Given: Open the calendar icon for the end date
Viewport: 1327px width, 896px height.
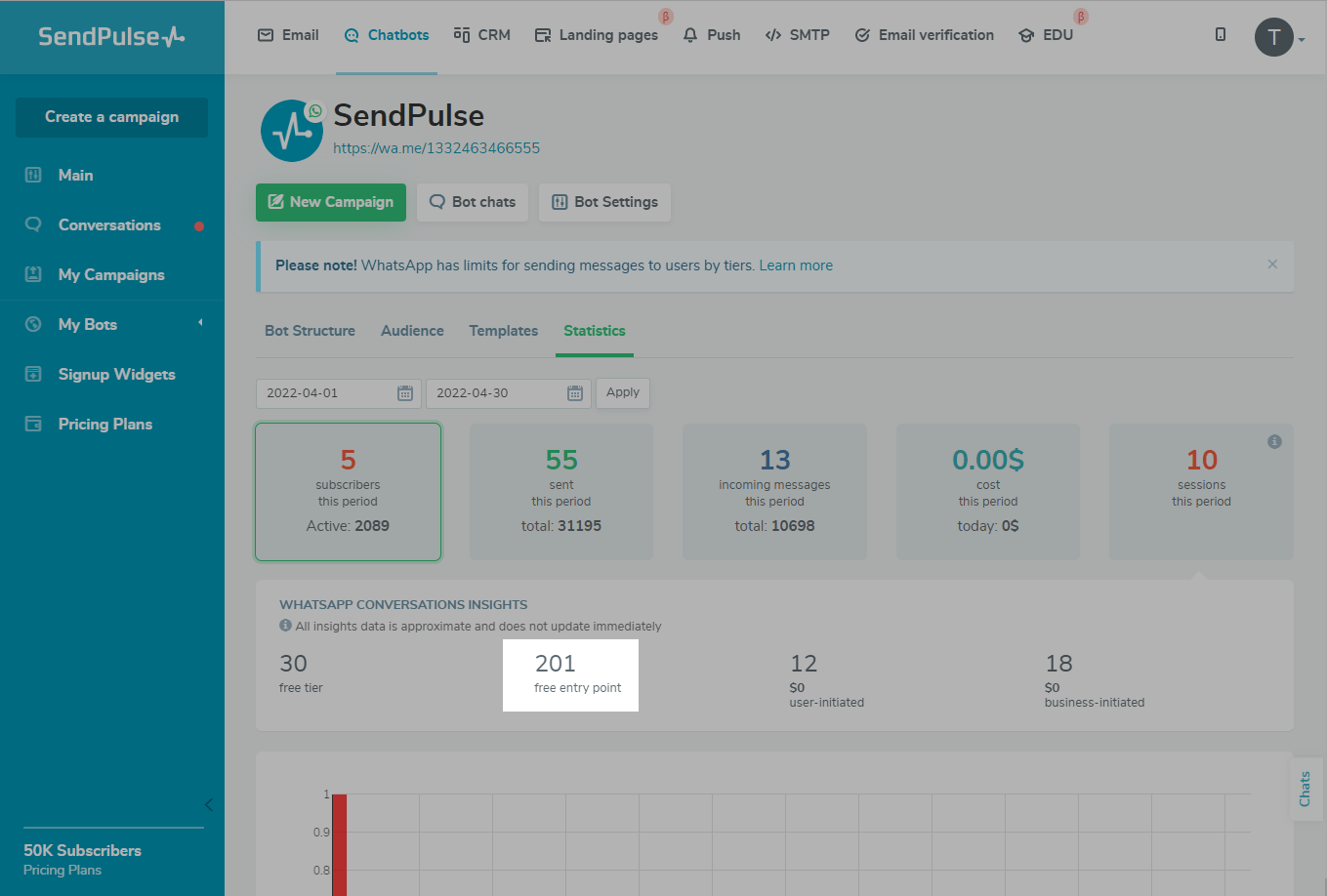Looking at the screenshot, I should (x=575, y=393).
